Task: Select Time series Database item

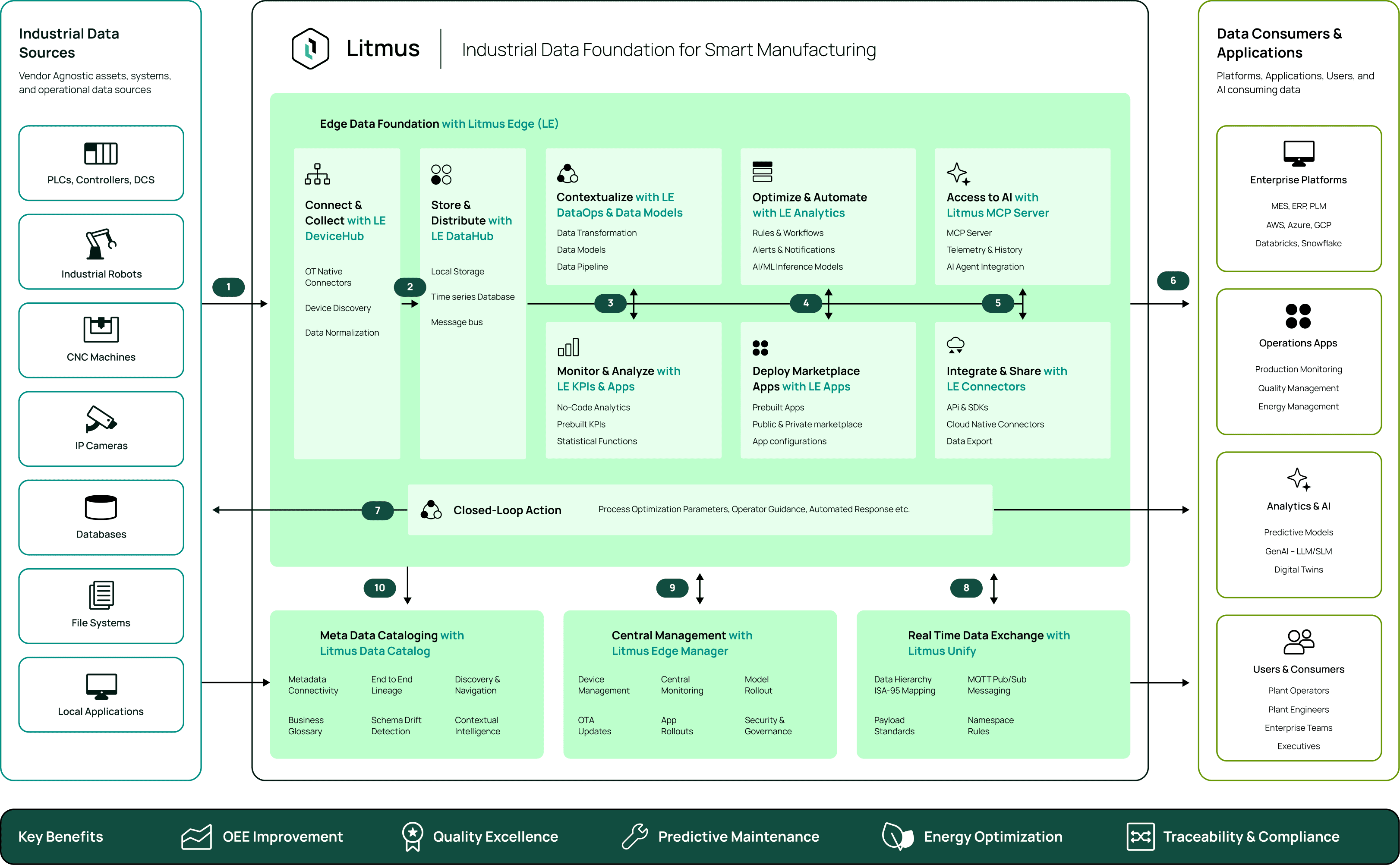Action: (x=473, y=296)
